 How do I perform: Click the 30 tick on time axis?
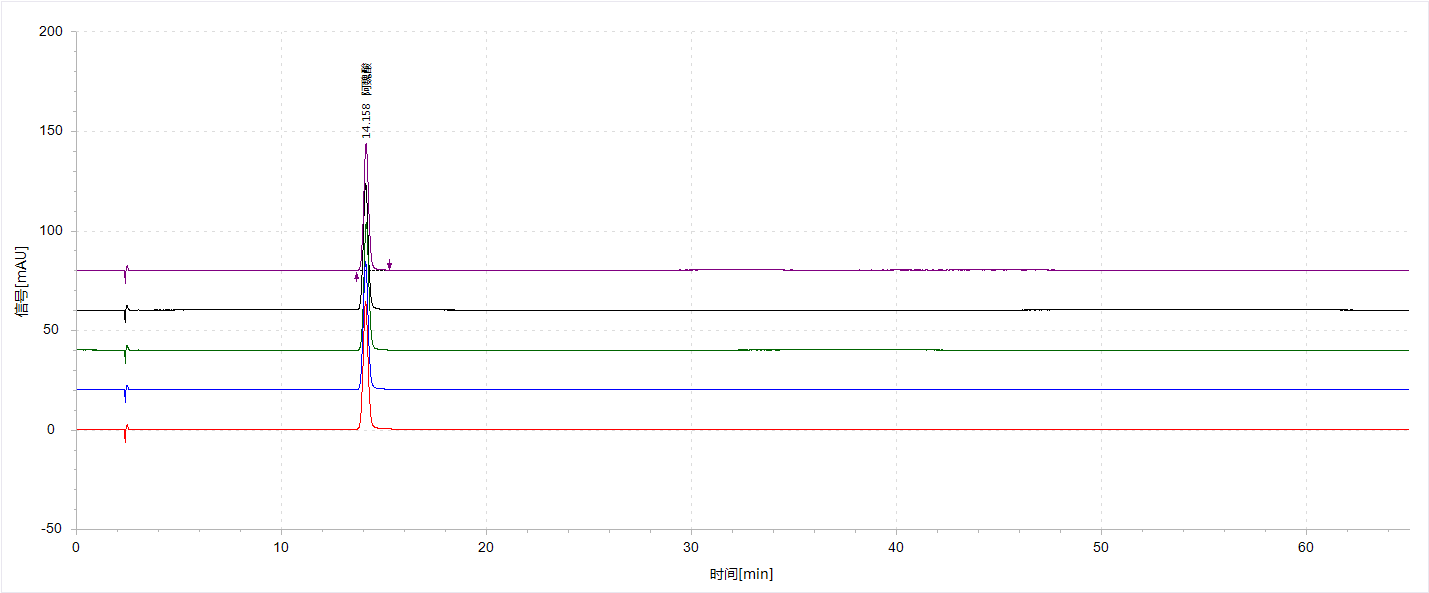691,548
